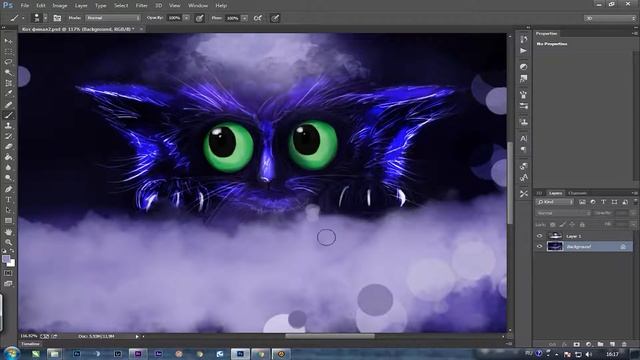Image resolution: width=640 pixels, height=360 pixels.
Task: Select the Rectangle shape tool
Action: pyautogui.click(x=8, y=221)
